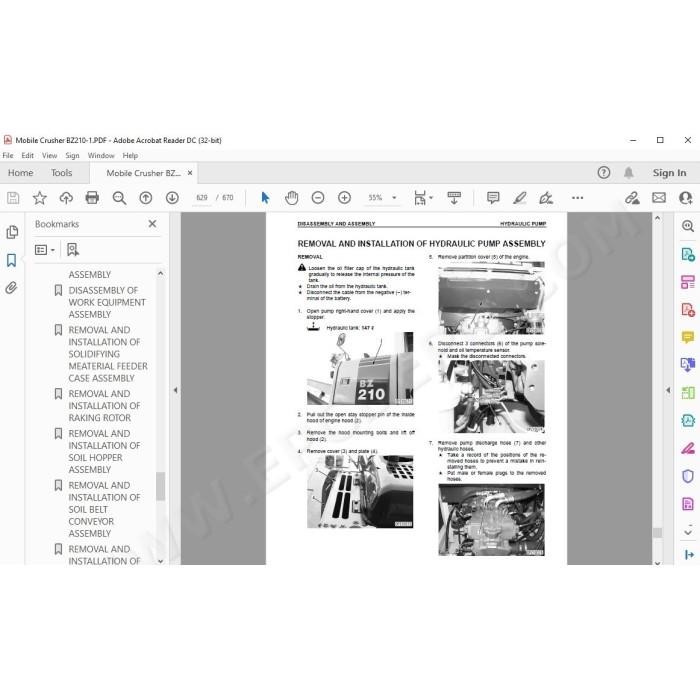The width and height of the screenshot is (700, 700).
Task: Open Fill & Sign in right pane
Action: pos(688,448)
